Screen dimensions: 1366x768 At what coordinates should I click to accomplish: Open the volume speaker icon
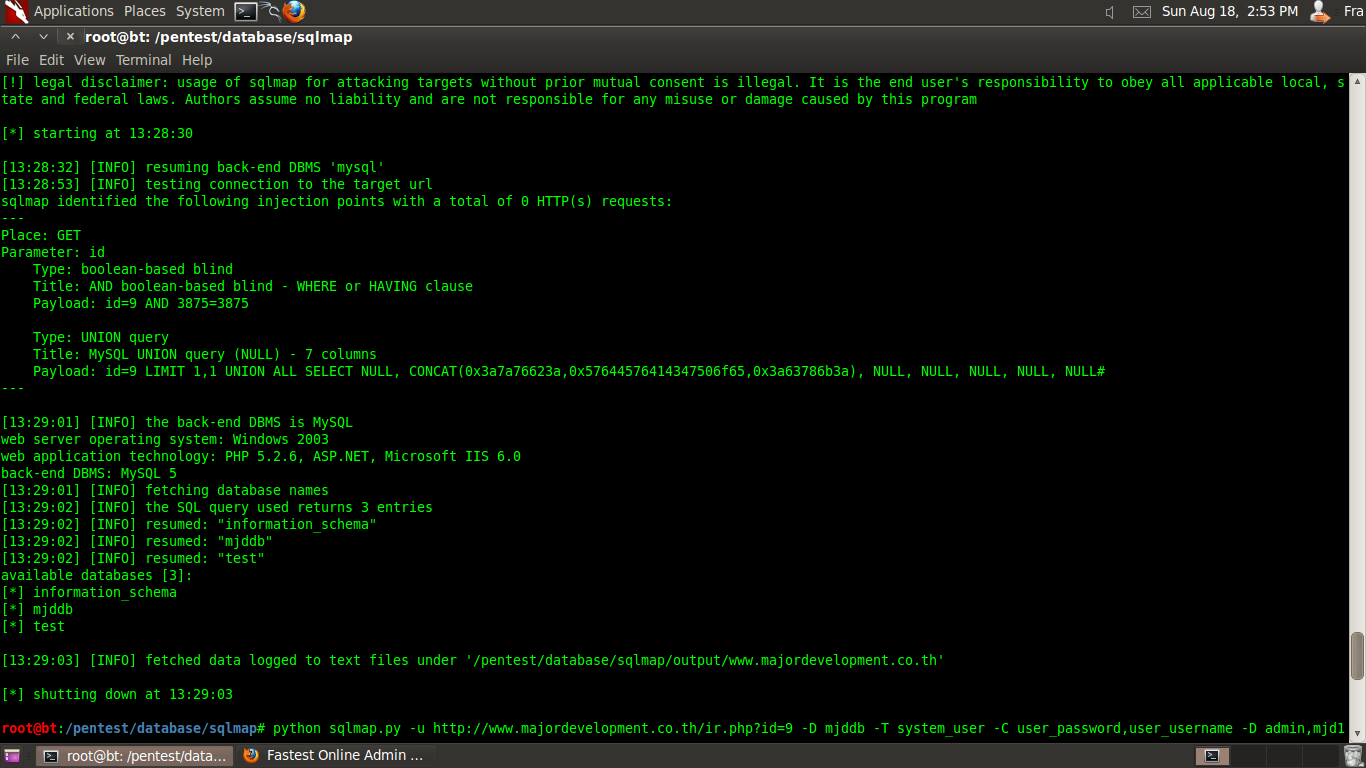click(x=1110, y=12)
